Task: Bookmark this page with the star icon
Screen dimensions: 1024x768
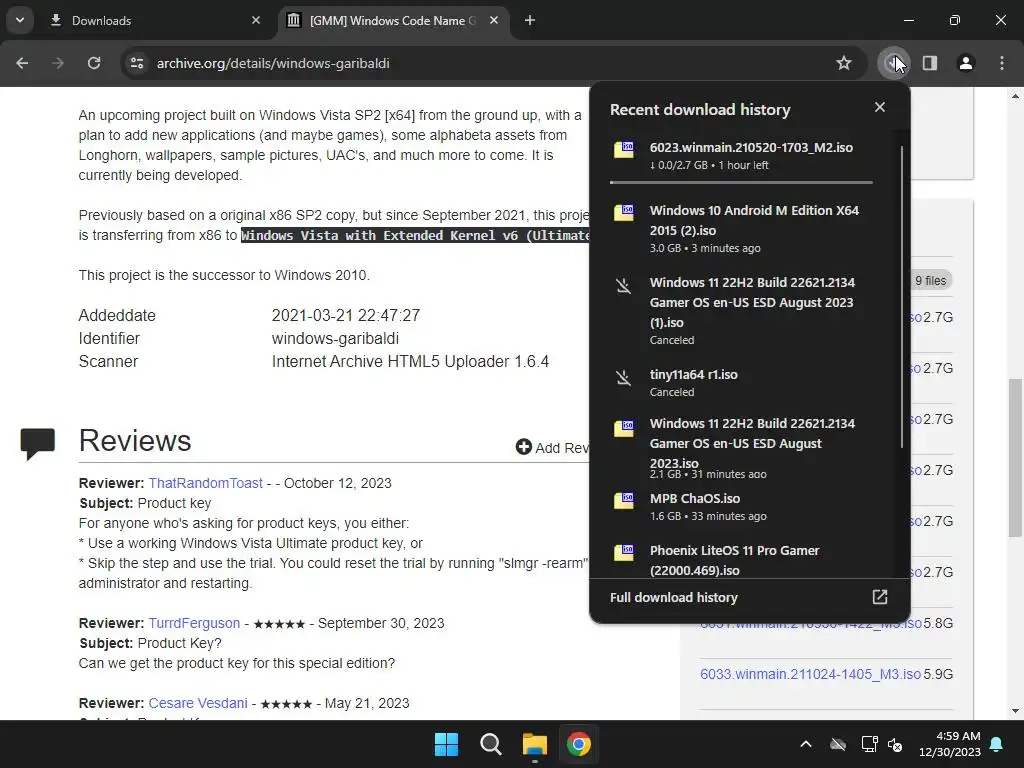Action: [844, 63]
